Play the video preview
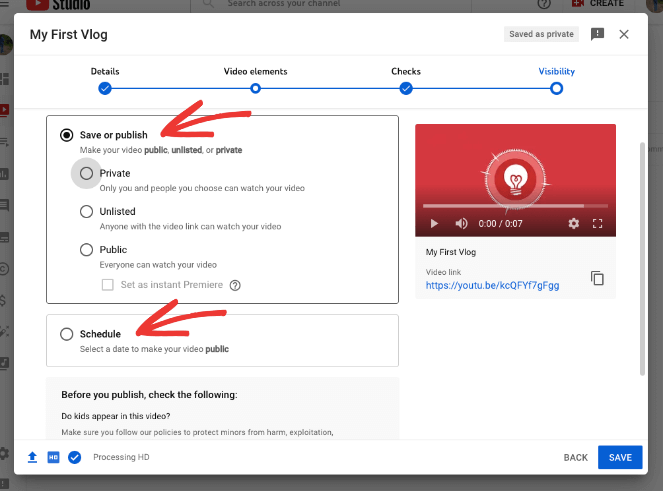 tap(434, 224)
